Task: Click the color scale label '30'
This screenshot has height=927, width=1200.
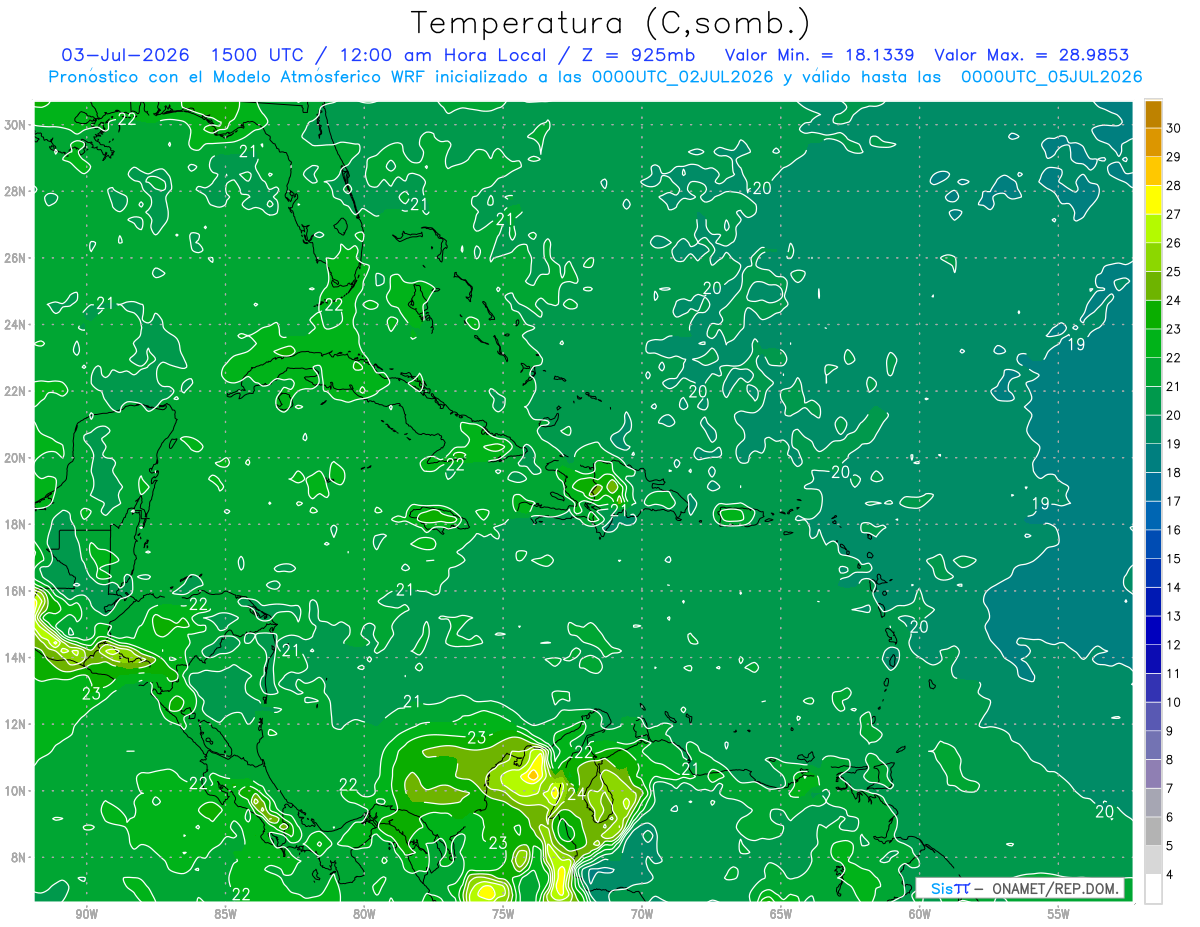Action: [1174, 127]
